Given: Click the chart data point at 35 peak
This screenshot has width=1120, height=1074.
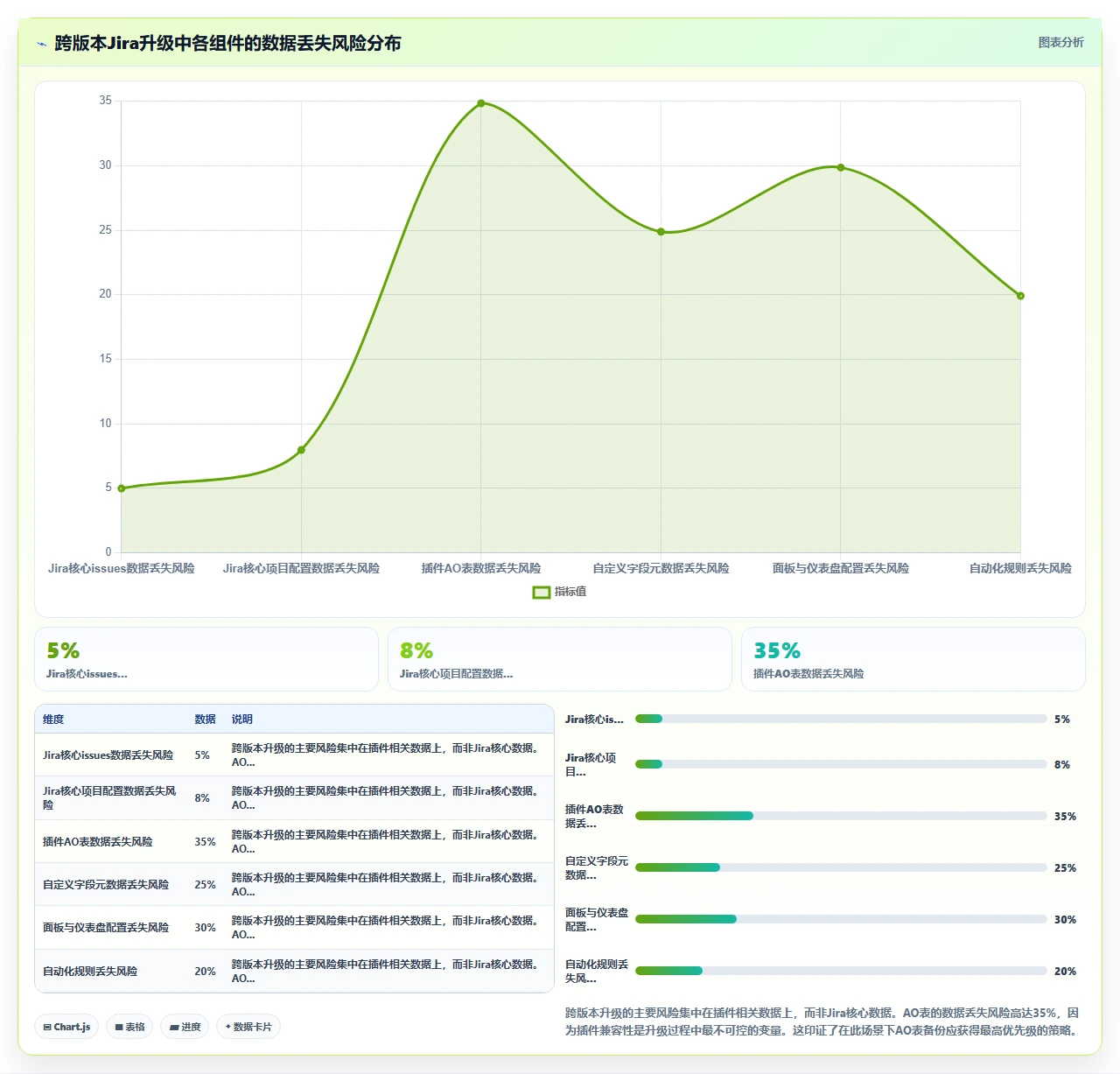Looking at the screenshot, I should tap(481, 103).
